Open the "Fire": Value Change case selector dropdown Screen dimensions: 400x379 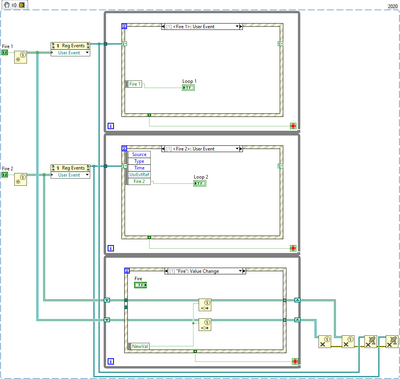point(205,271)
